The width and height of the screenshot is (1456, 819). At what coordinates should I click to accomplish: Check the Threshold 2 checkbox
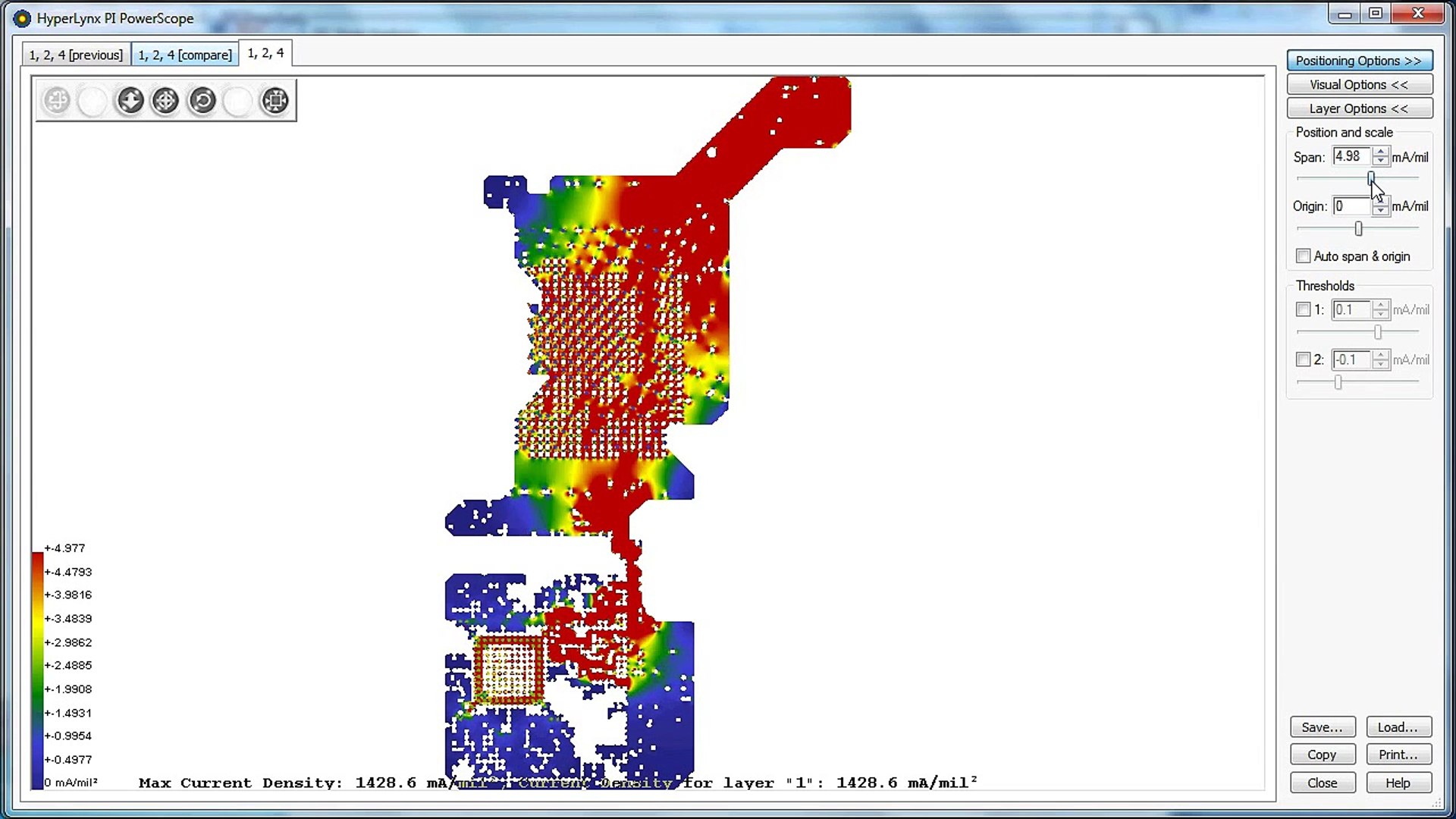pyautogui.click(x=1303, y=359)
